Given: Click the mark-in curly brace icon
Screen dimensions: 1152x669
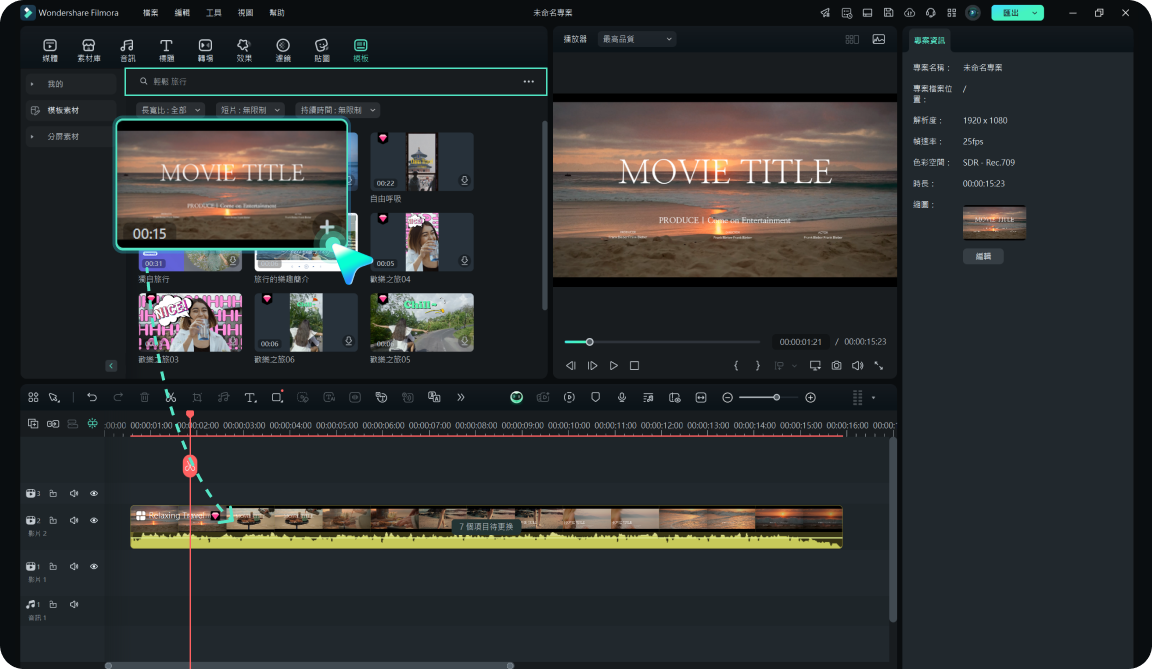Looking at the screenshot, I should (736, 366).
